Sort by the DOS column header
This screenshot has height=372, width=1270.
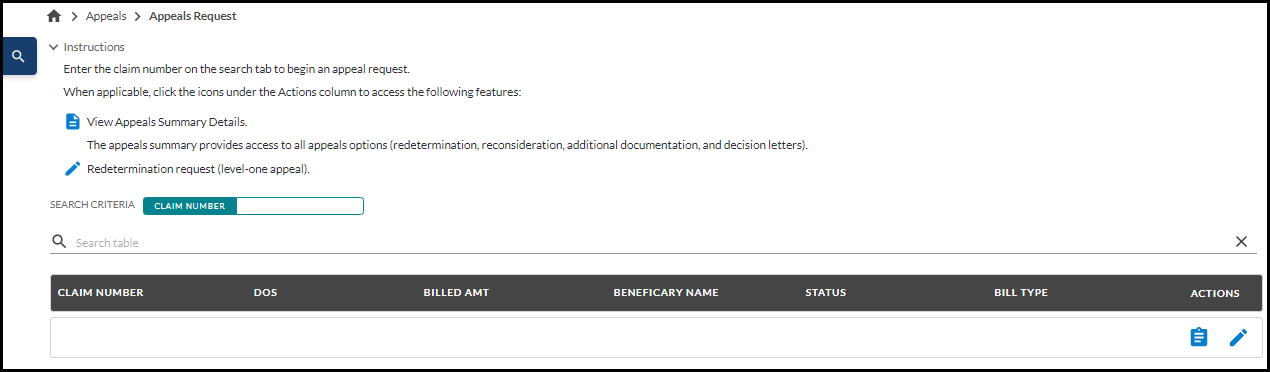click(265, 293)
